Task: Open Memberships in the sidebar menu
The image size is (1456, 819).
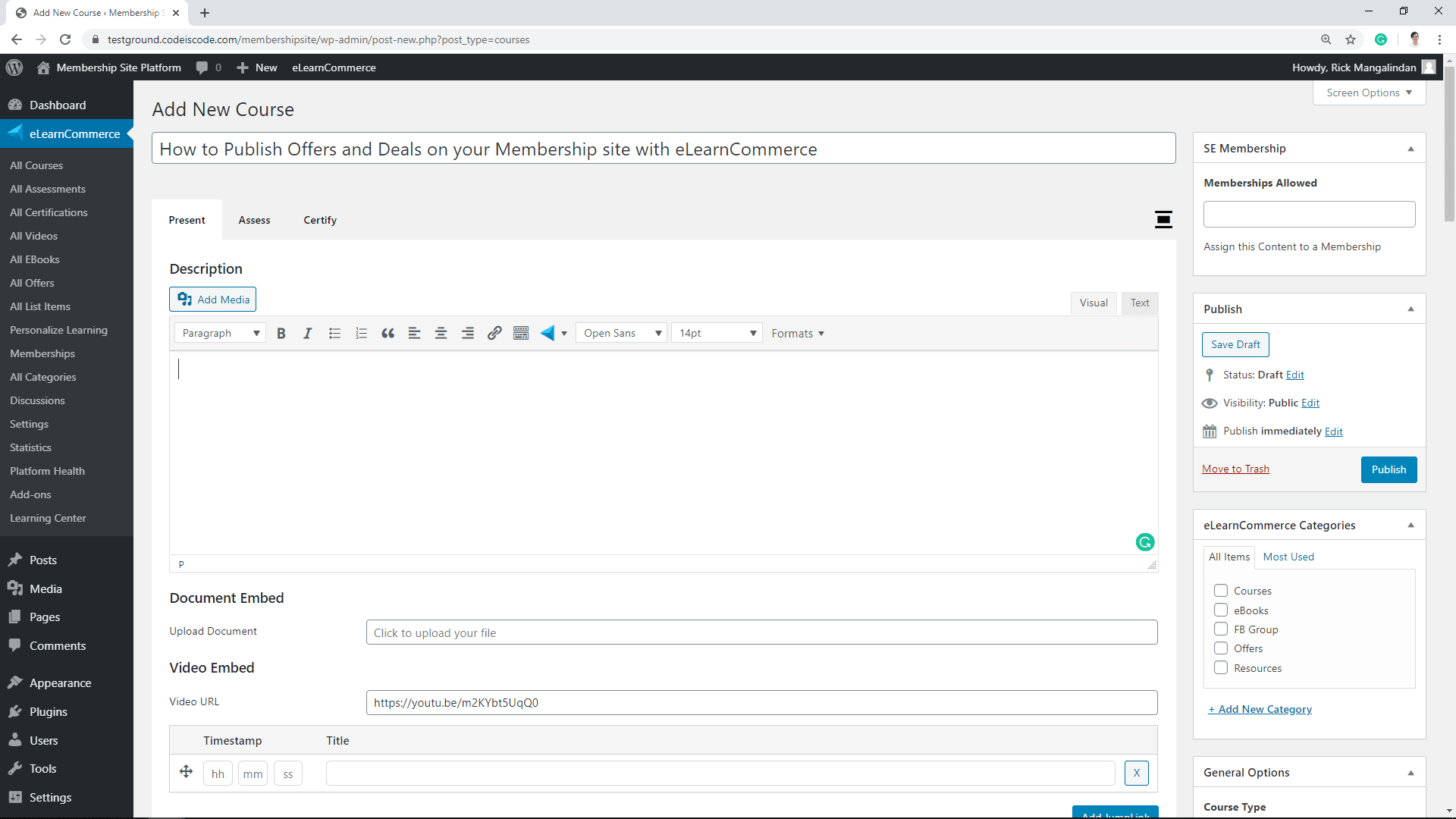Action: [42, 353]
